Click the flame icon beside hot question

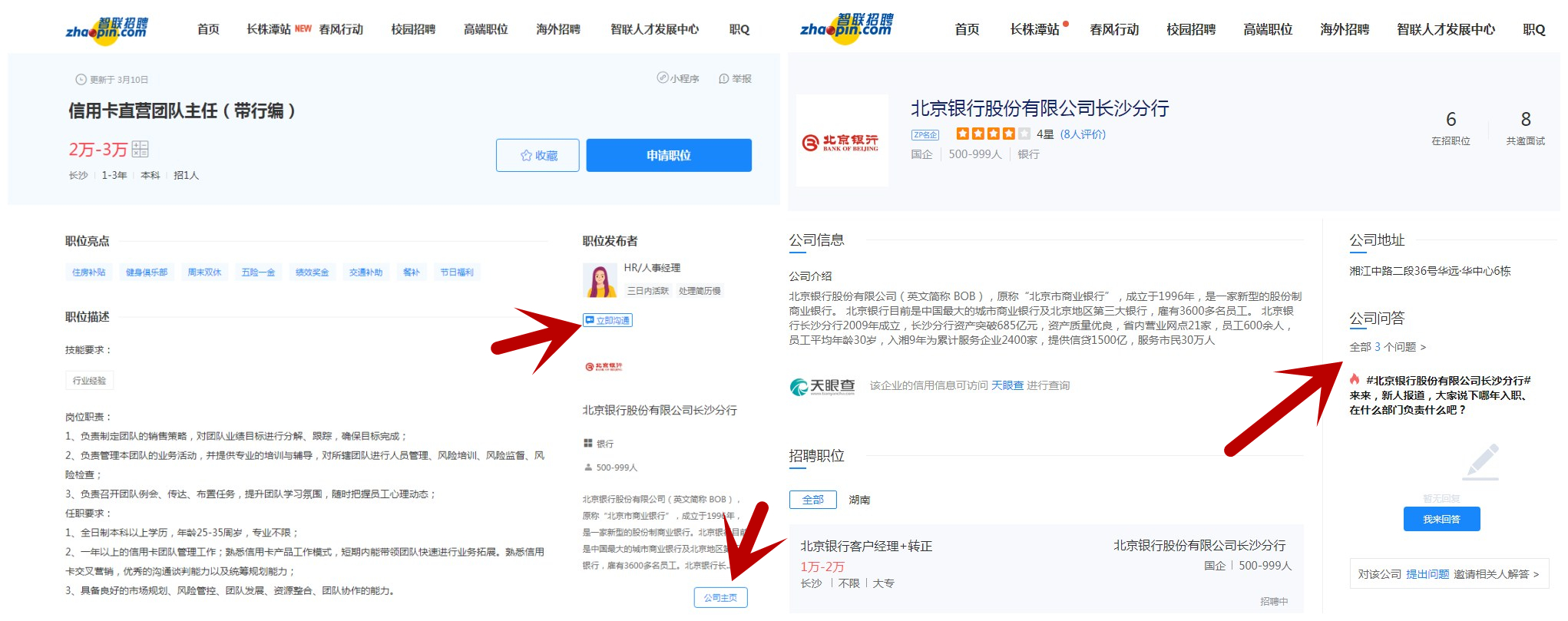pyautogui.click(x=1355, y=379)
